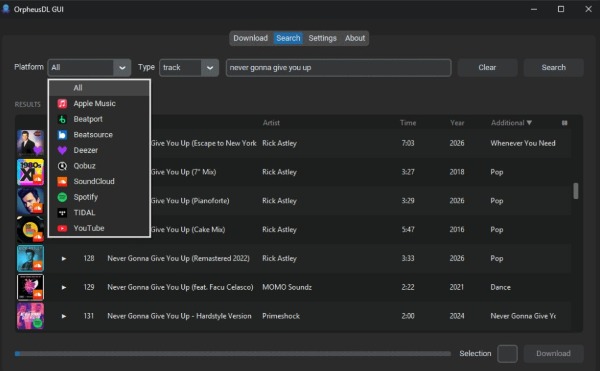This screenshot has width=600, height=371.
Task: Select the Apple Music icon in platform list
Action: [62, 104]
